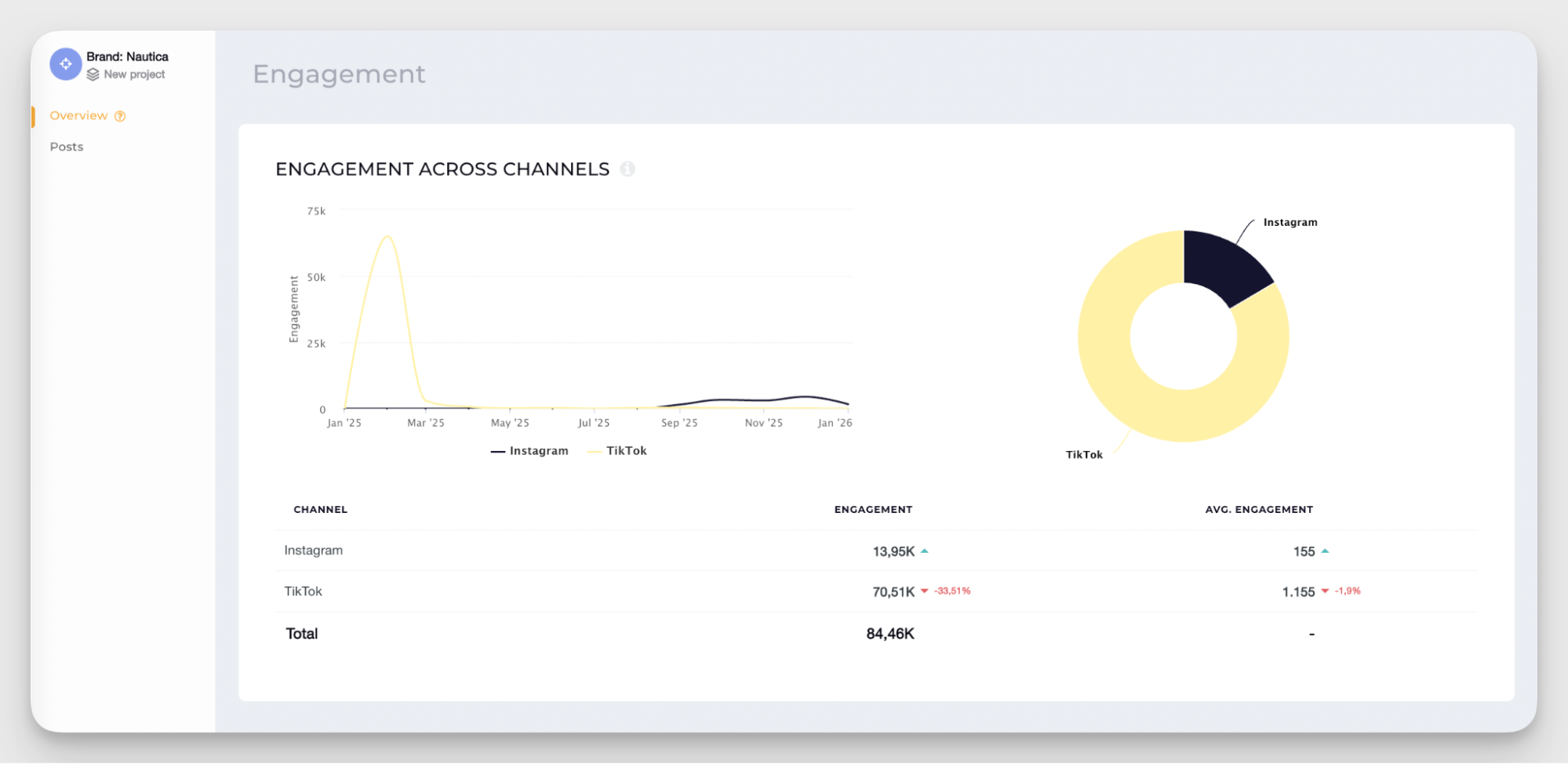Click the TikTok label near the donut chart

coord(1084,453)
